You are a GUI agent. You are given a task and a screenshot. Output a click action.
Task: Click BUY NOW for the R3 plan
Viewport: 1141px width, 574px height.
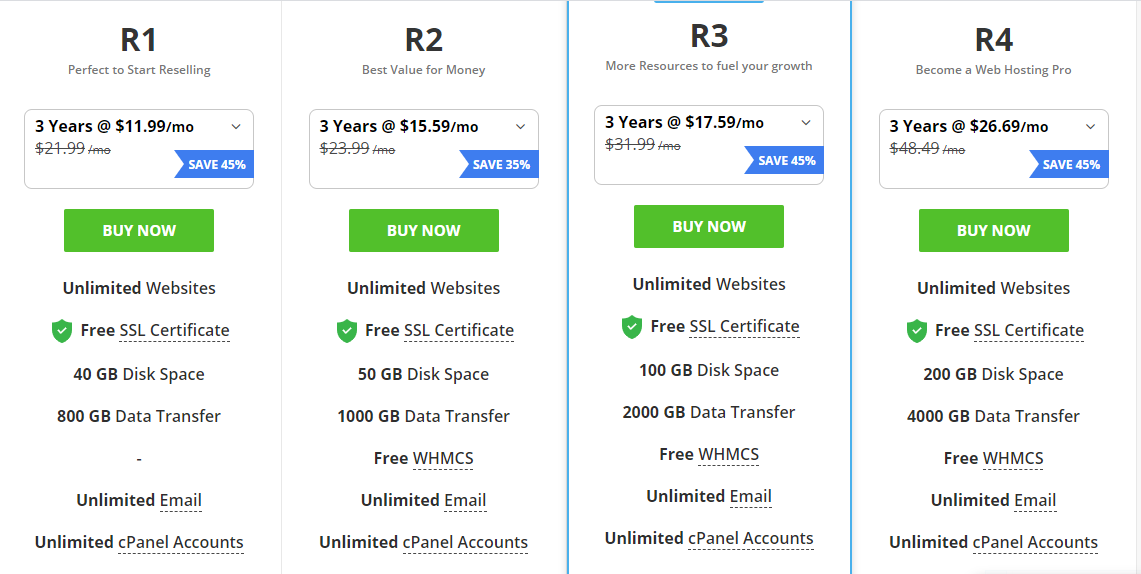[x=709, y=226]
